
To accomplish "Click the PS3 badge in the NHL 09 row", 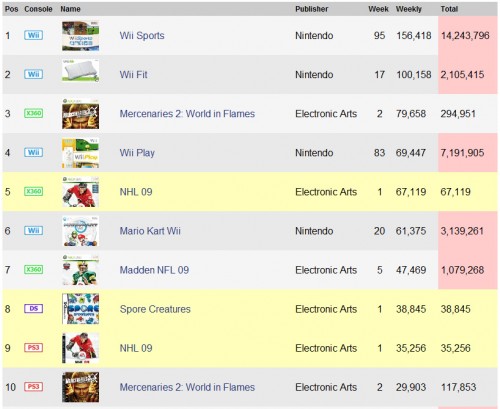I will tap(33, 348).
